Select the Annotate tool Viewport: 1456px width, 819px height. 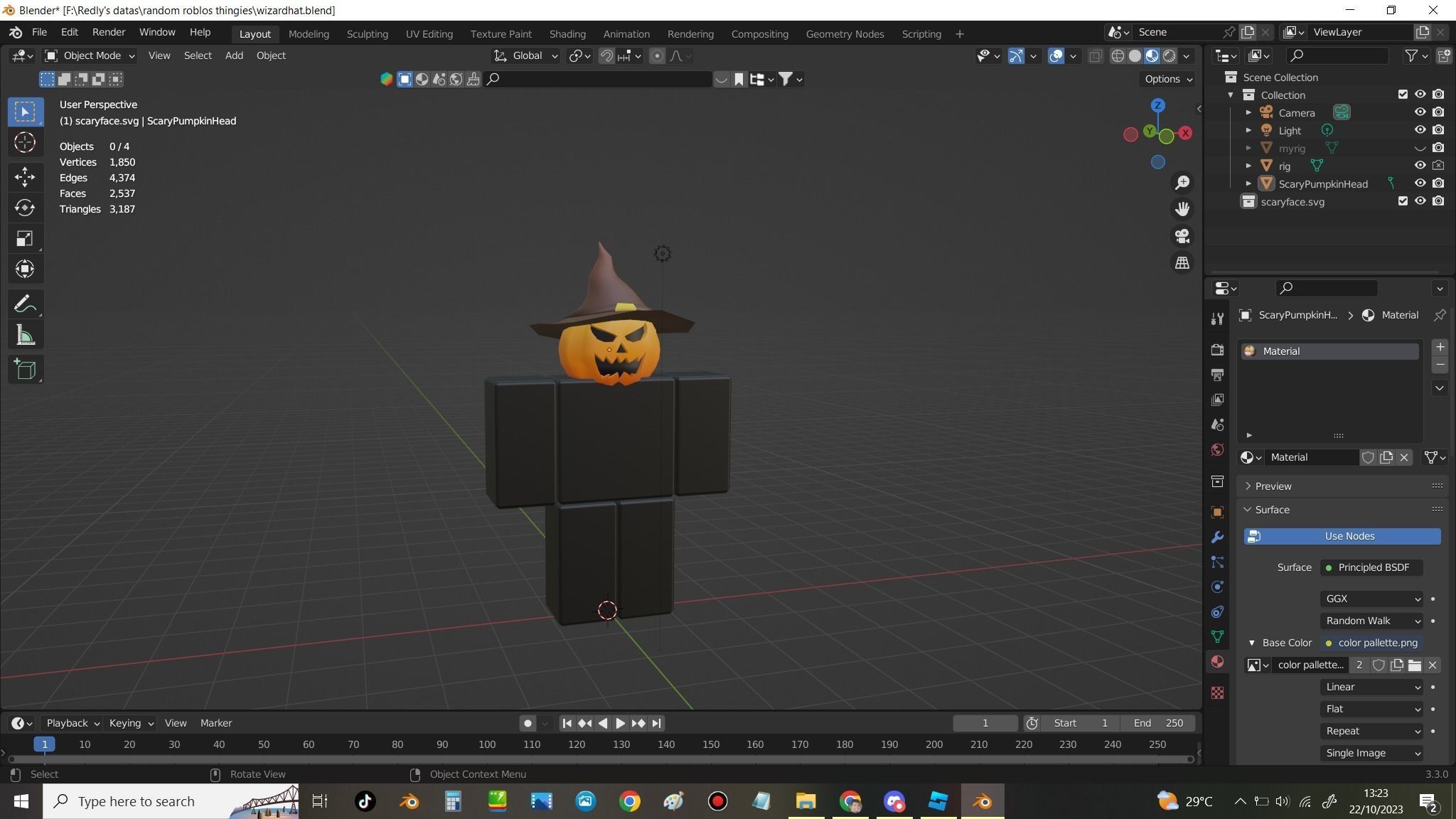(25, 304)
